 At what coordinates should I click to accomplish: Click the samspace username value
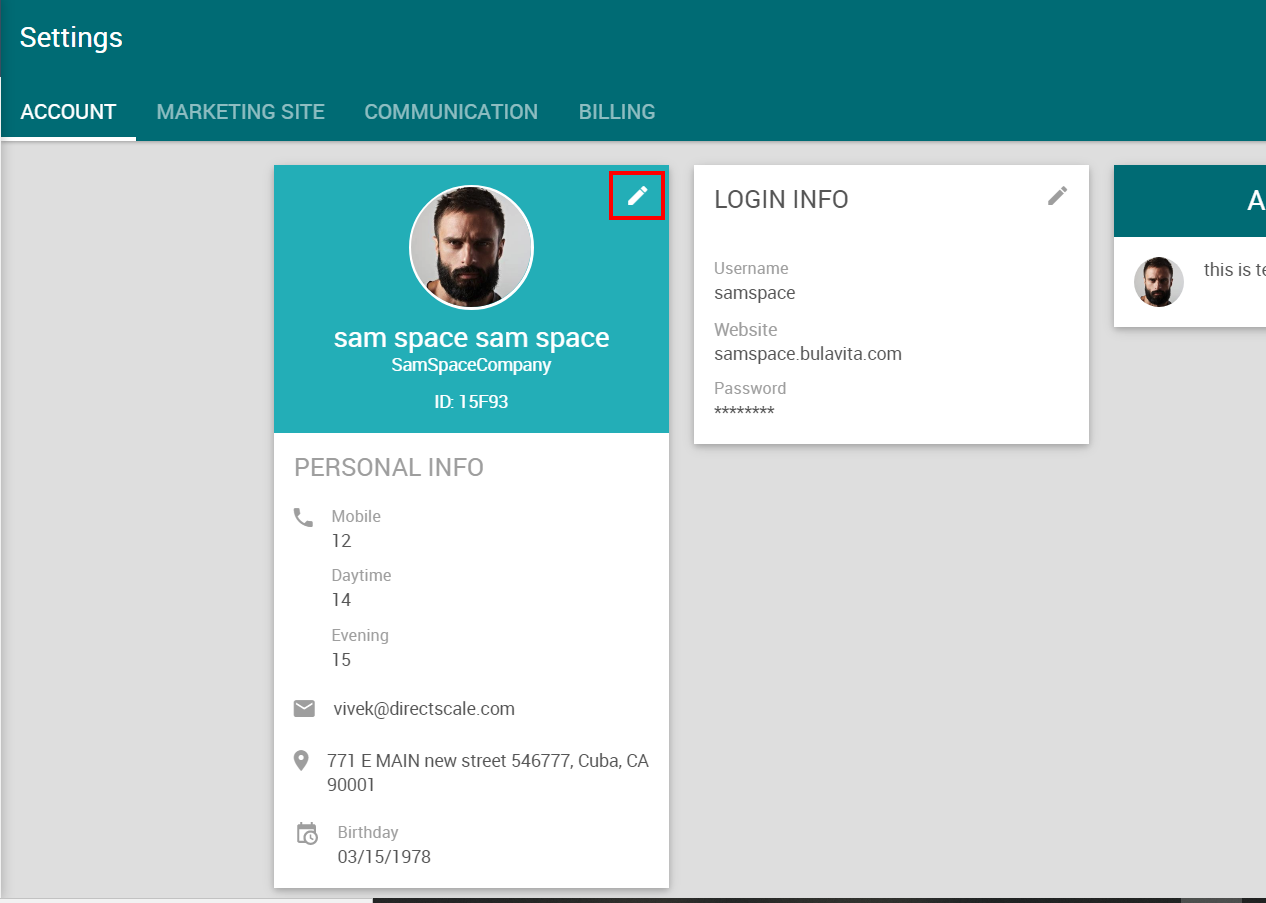click(754, 293)
